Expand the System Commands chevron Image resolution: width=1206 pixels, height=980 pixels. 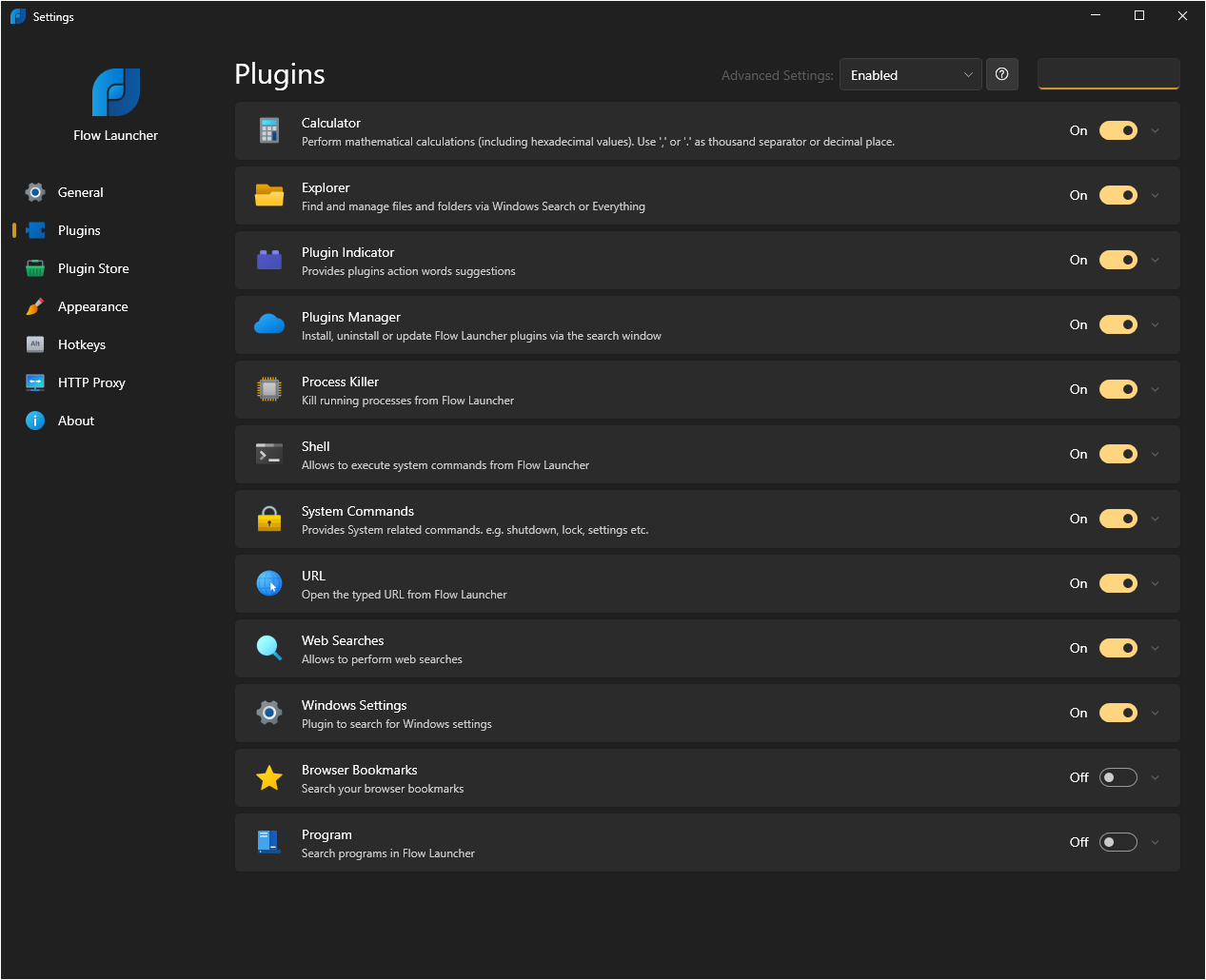[x=1156, y=519]
